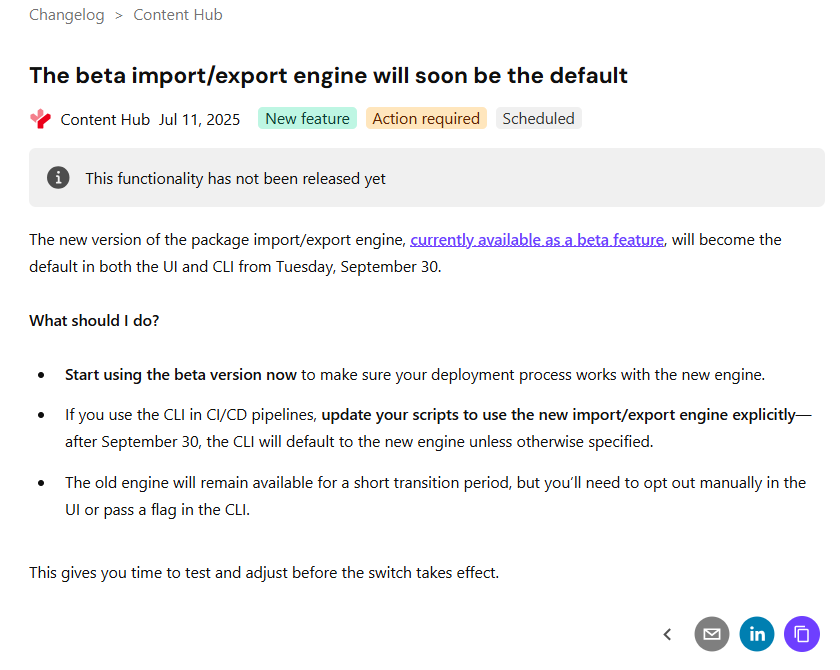Click the 'What should I do?' heading
The width and height of the screenshot is (840, 670).
(x=94, y=321)
